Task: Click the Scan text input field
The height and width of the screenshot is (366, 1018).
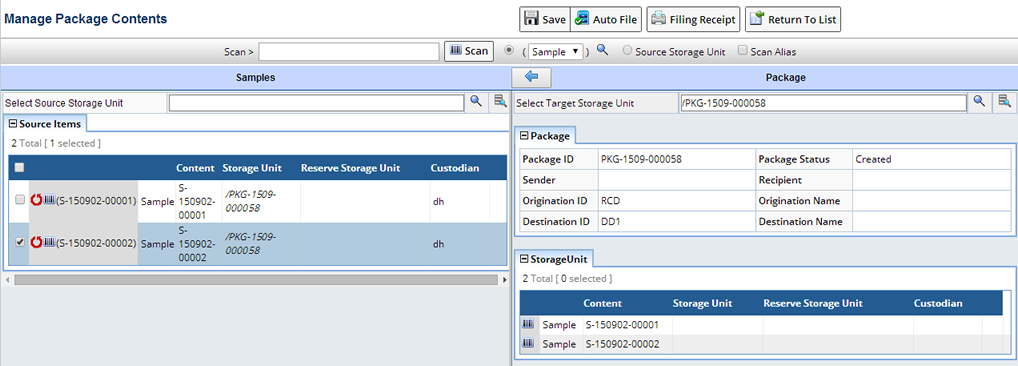Action: click(349, 52)
